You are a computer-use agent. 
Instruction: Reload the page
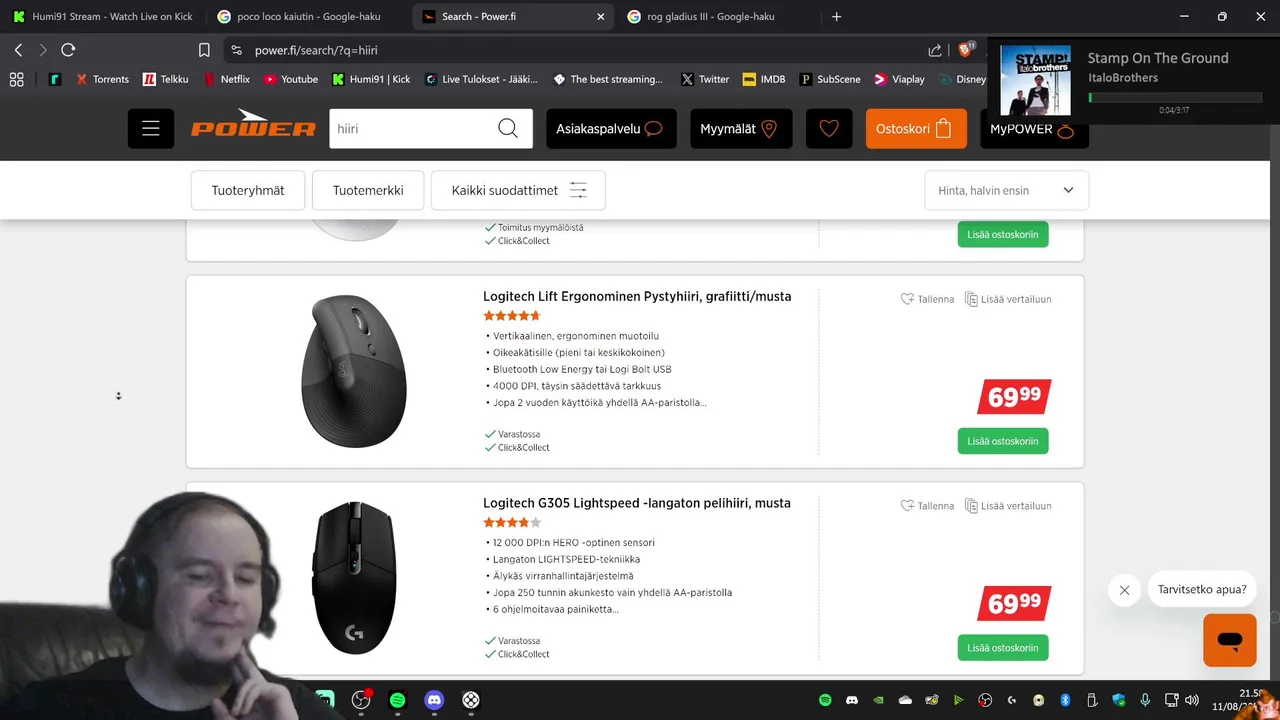coord(68,50)
